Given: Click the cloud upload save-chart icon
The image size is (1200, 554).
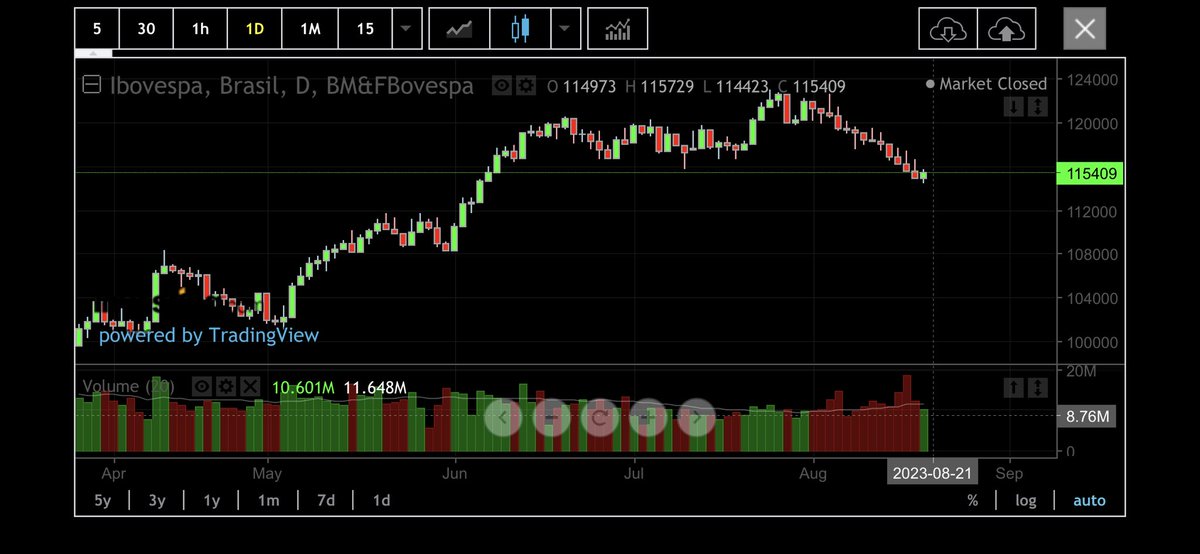Looking at the screenshot, I should pyautogui.click(x=1006, y=30).
